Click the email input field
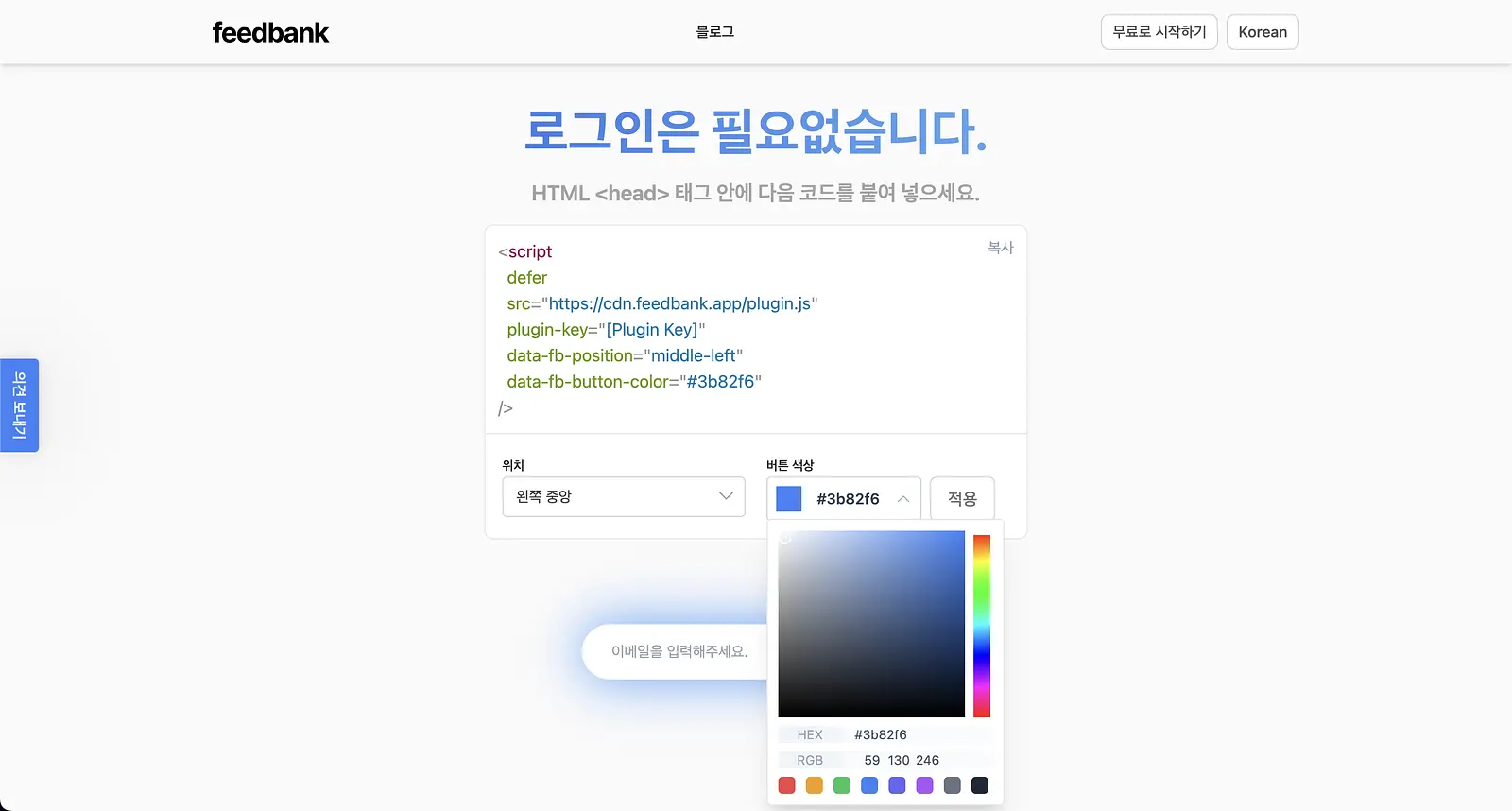 679,651
